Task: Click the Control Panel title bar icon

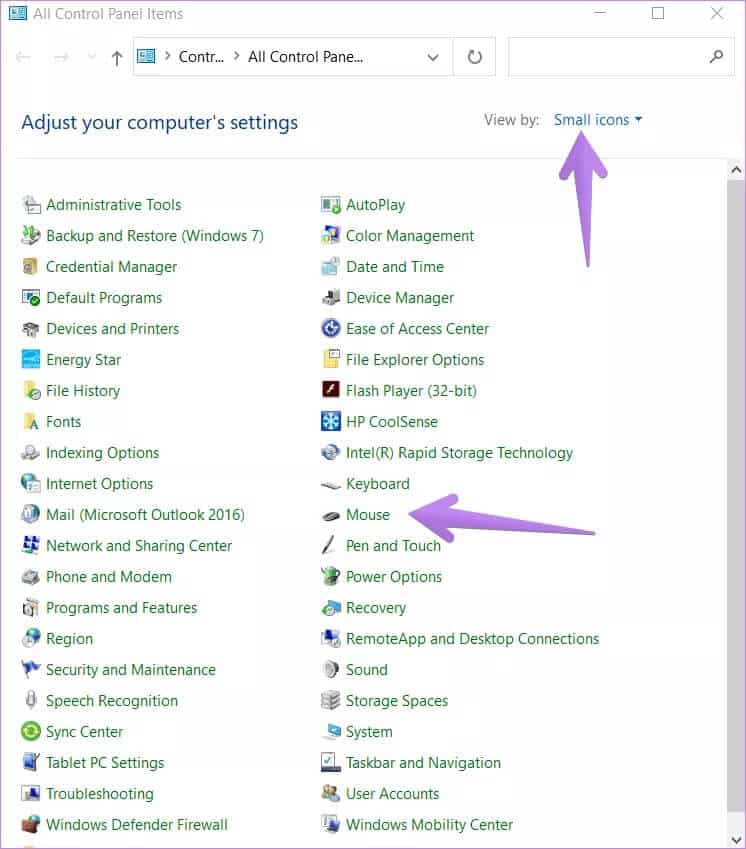Action: (18, 13)
